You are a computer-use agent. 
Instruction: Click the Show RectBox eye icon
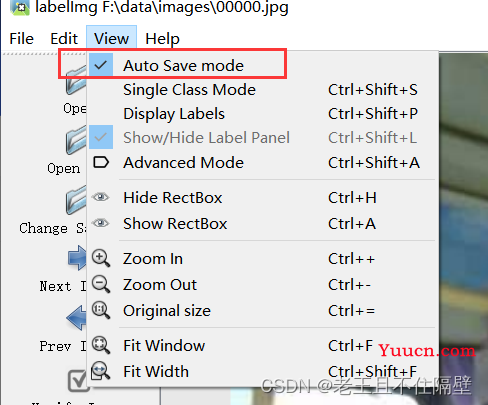pyautogui.click(x=101, y=223)
